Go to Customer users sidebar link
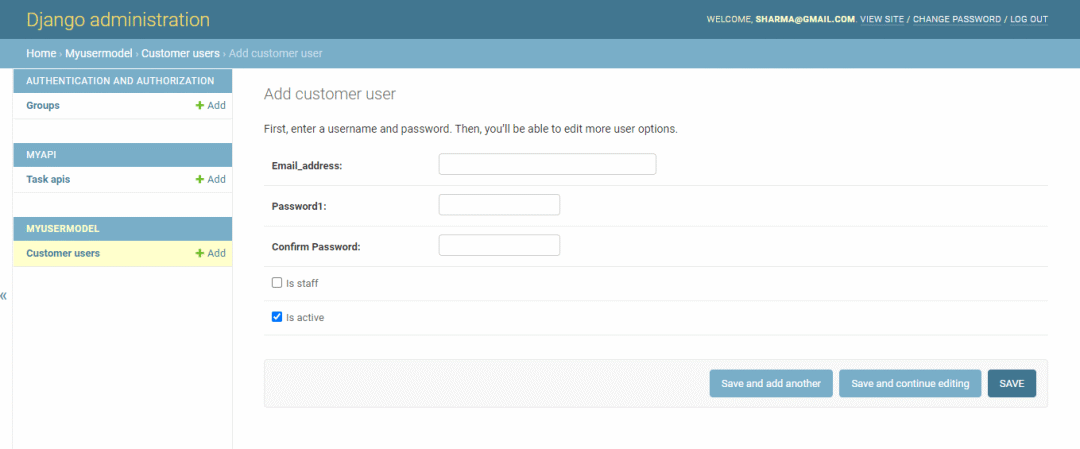1080x449 pixels. coord(63,253)
